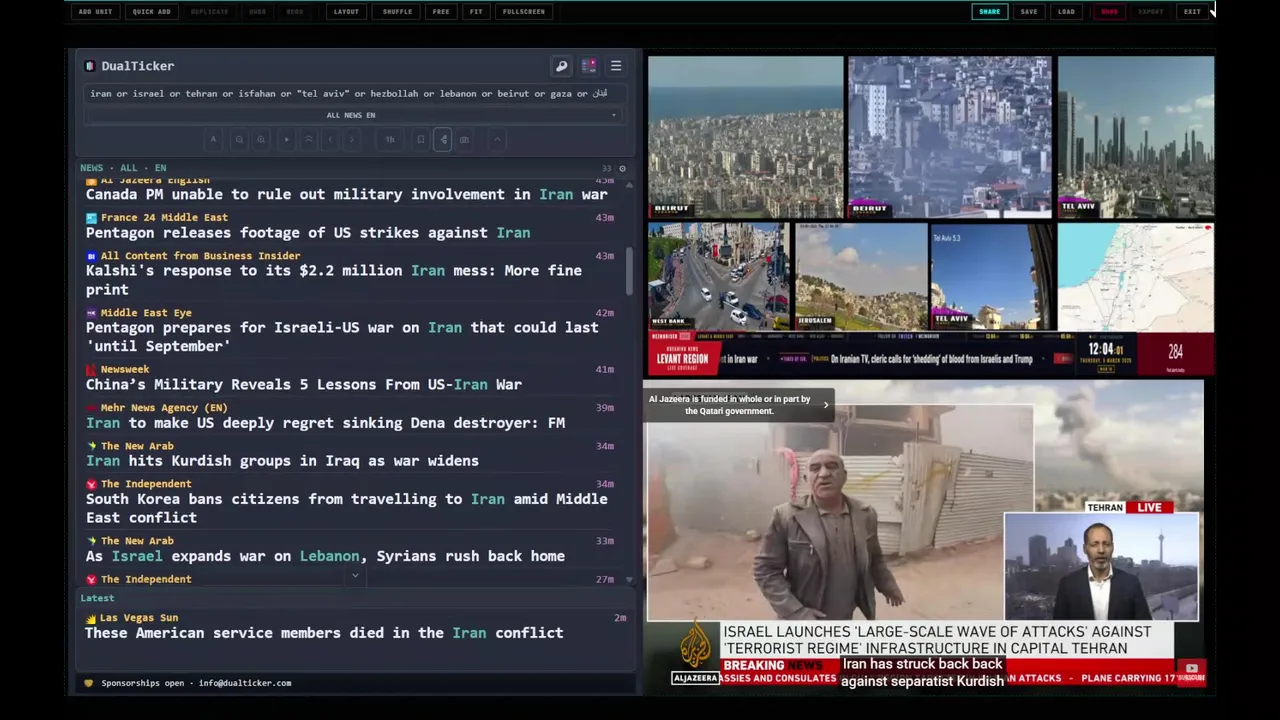Click the play ticker icon
This screenshot has width=1280, height=720.
[x=287, y=140]
